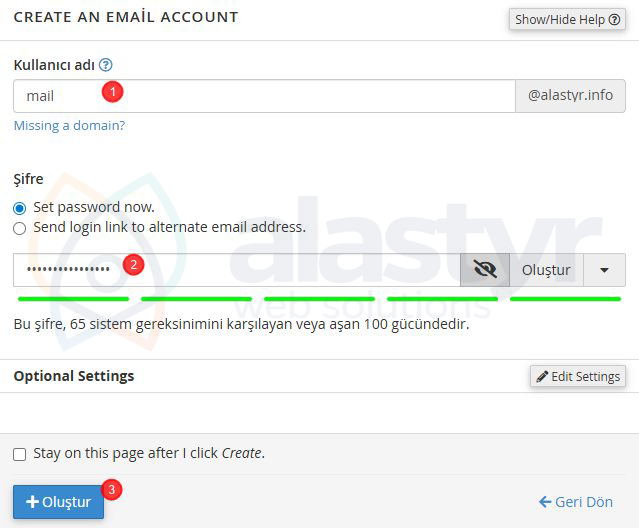Open the 'Missing a domain?' link
Image resolution: width=639 pixels, height=528 pixels.
[69, 126]
